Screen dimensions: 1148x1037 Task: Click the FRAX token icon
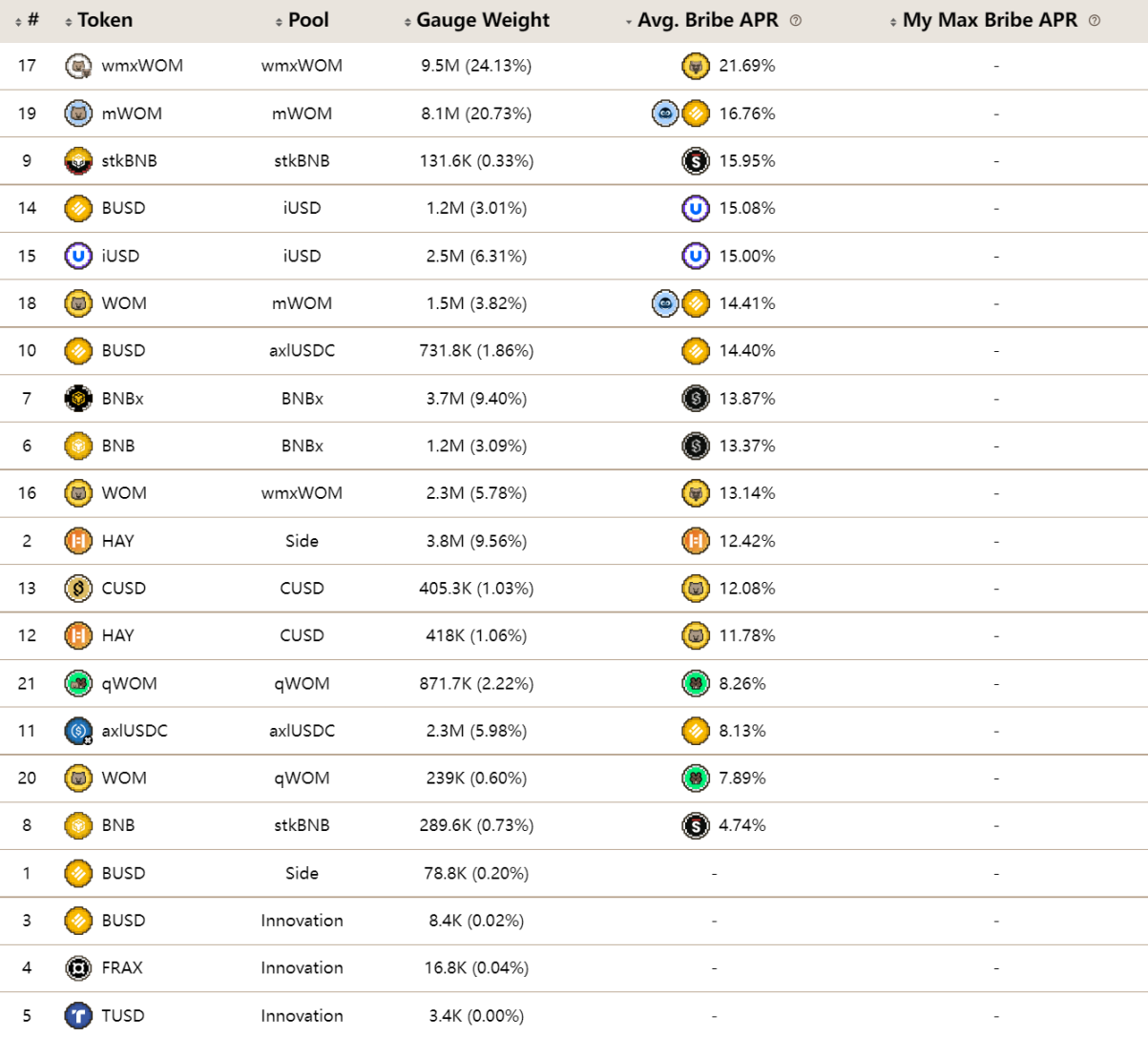click(78, 967)
